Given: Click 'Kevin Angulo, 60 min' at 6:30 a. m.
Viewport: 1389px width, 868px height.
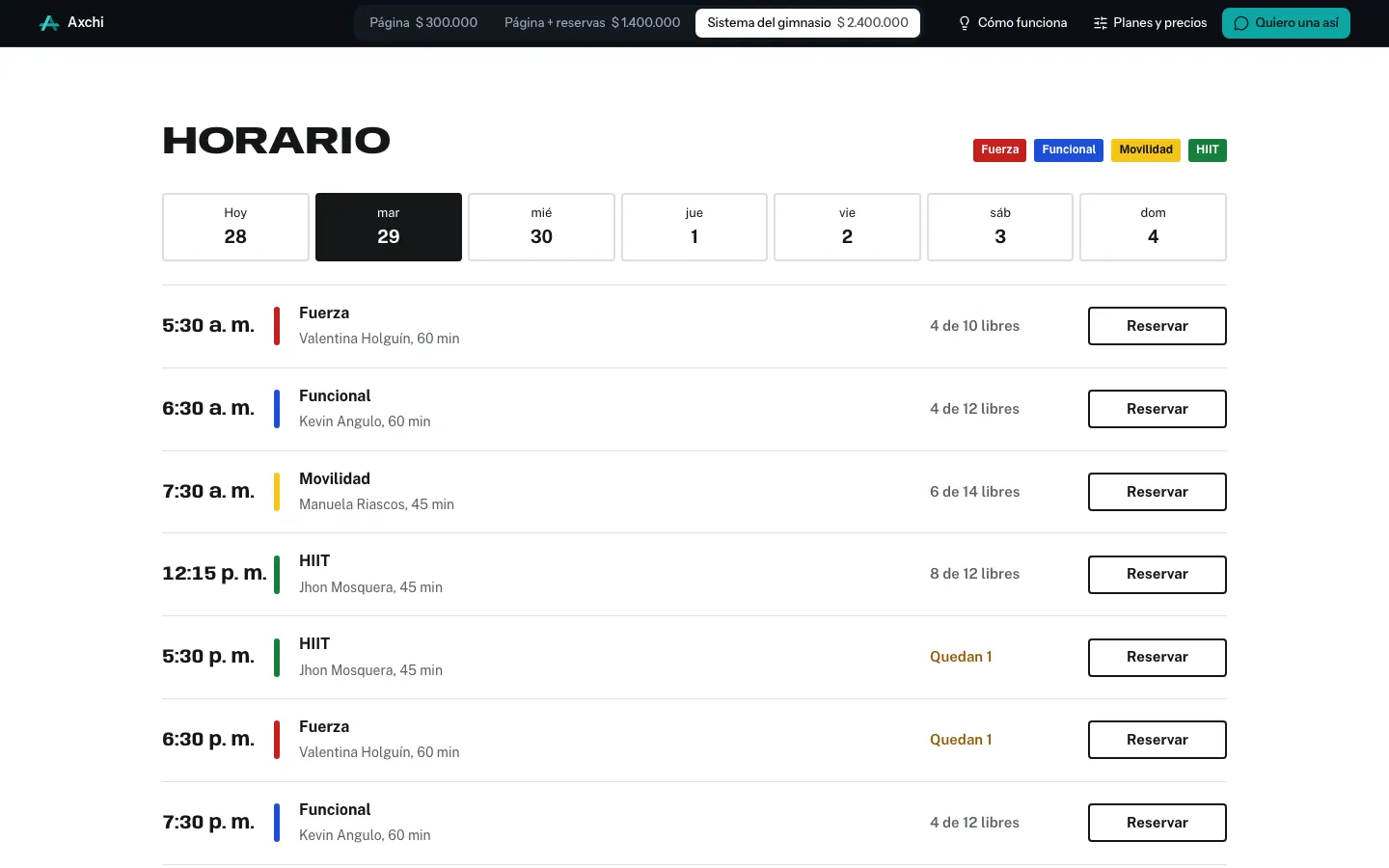Looking at the screenshot, I should 365,421.
